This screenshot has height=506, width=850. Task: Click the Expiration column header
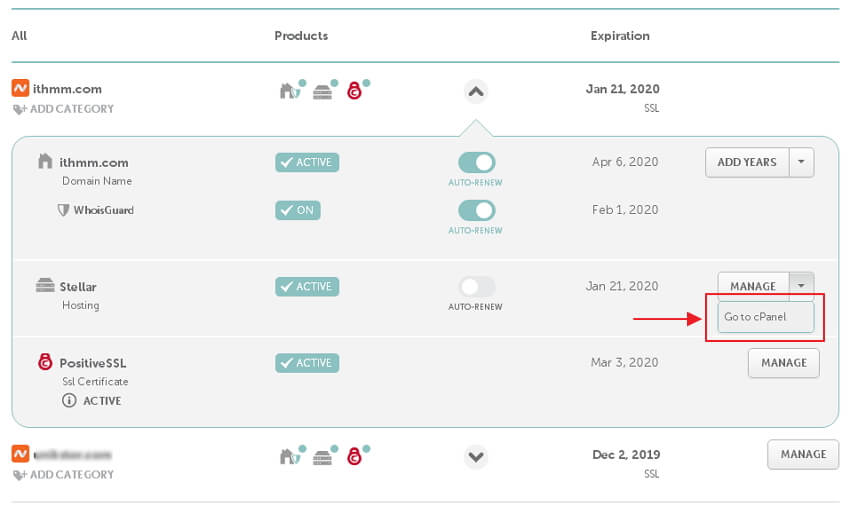point(620,36)
